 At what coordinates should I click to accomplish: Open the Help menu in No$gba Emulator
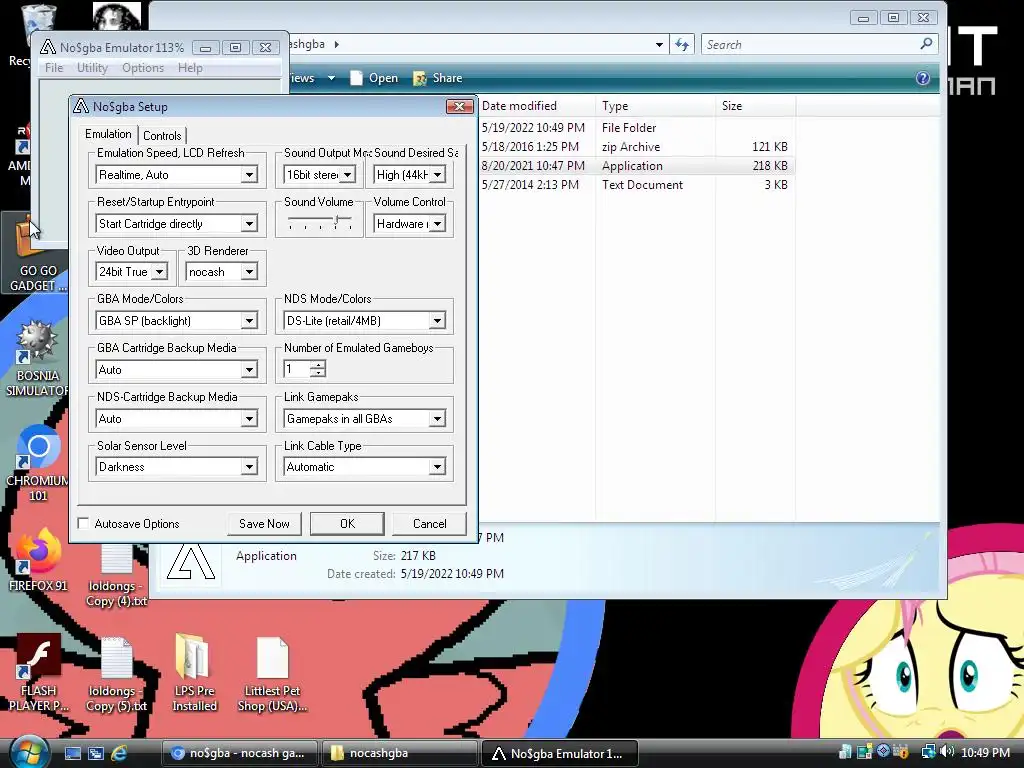(190, 67)
